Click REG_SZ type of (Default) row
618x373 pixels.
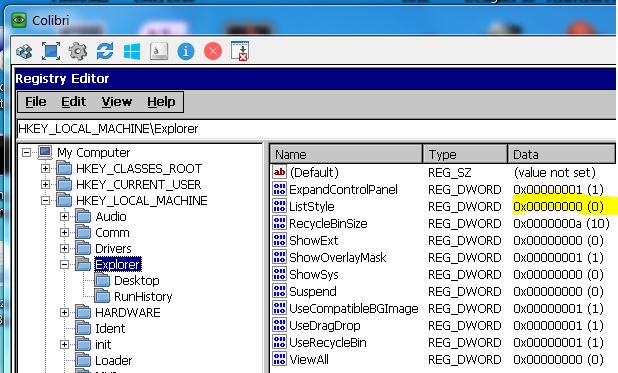tap(449, 173)
